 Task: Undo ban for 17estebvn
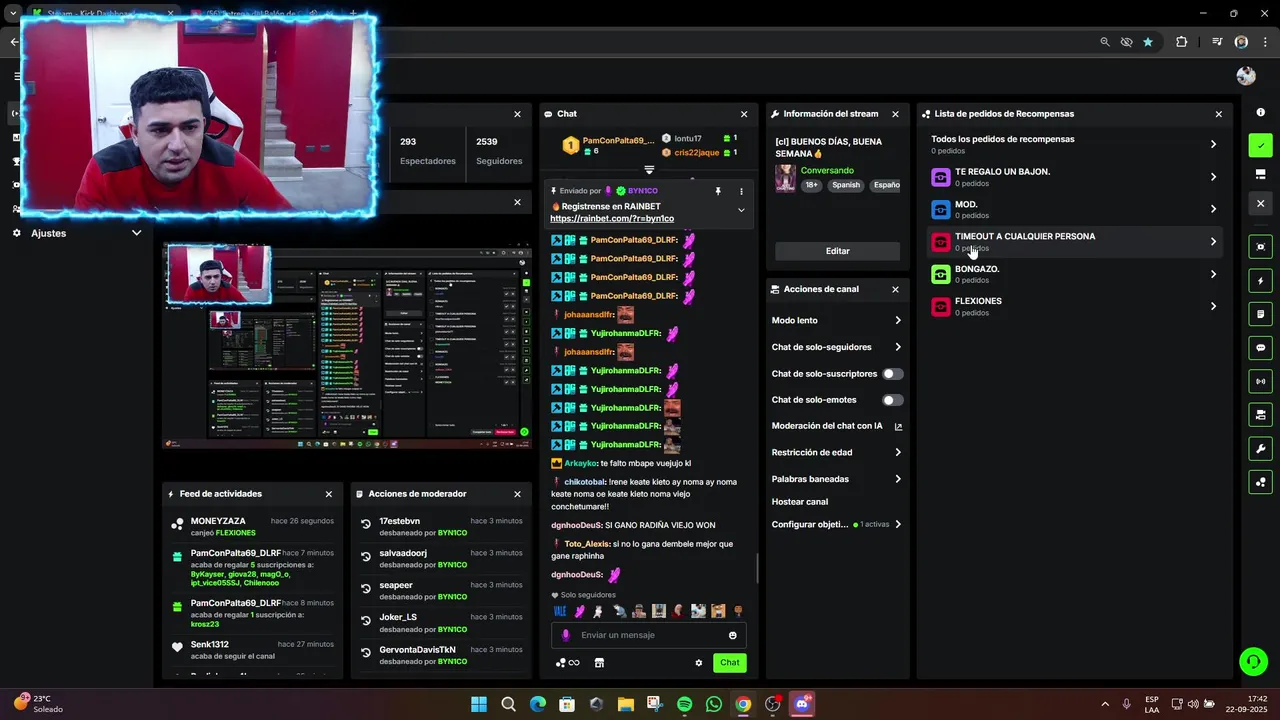pyautogui.click(x=367, y=522)
